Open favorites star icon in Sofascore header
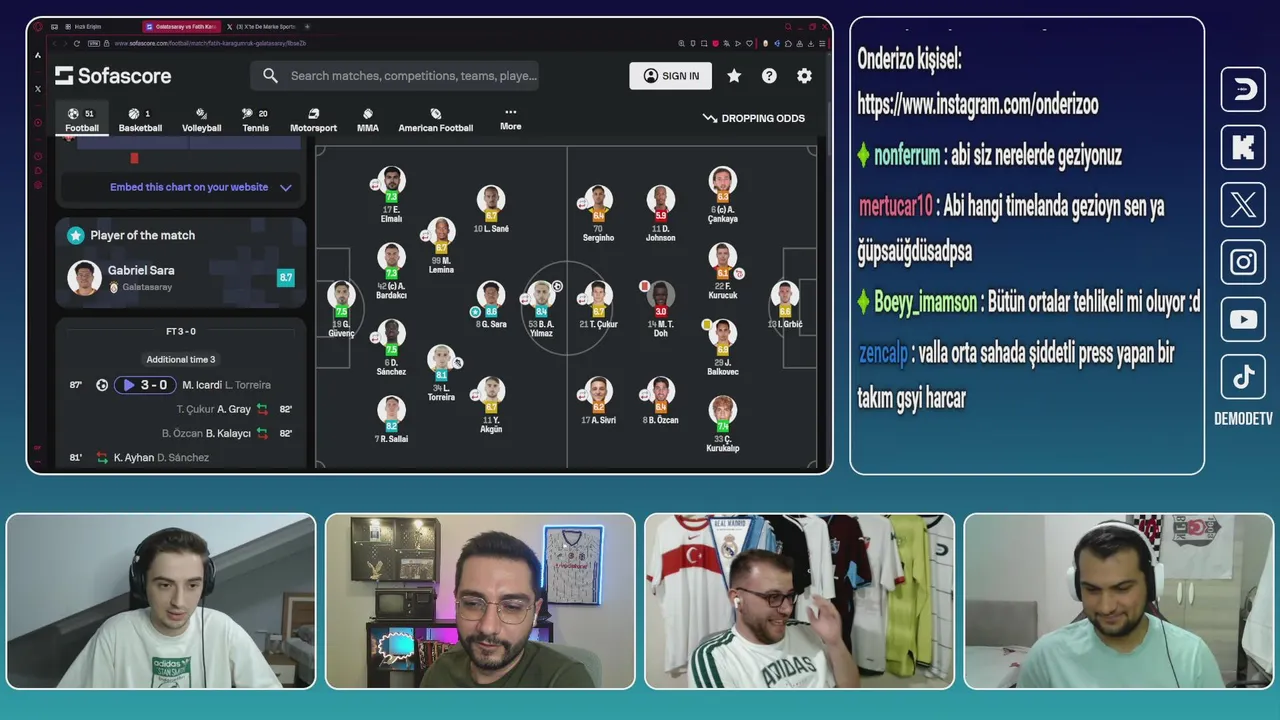 [734, 76]
